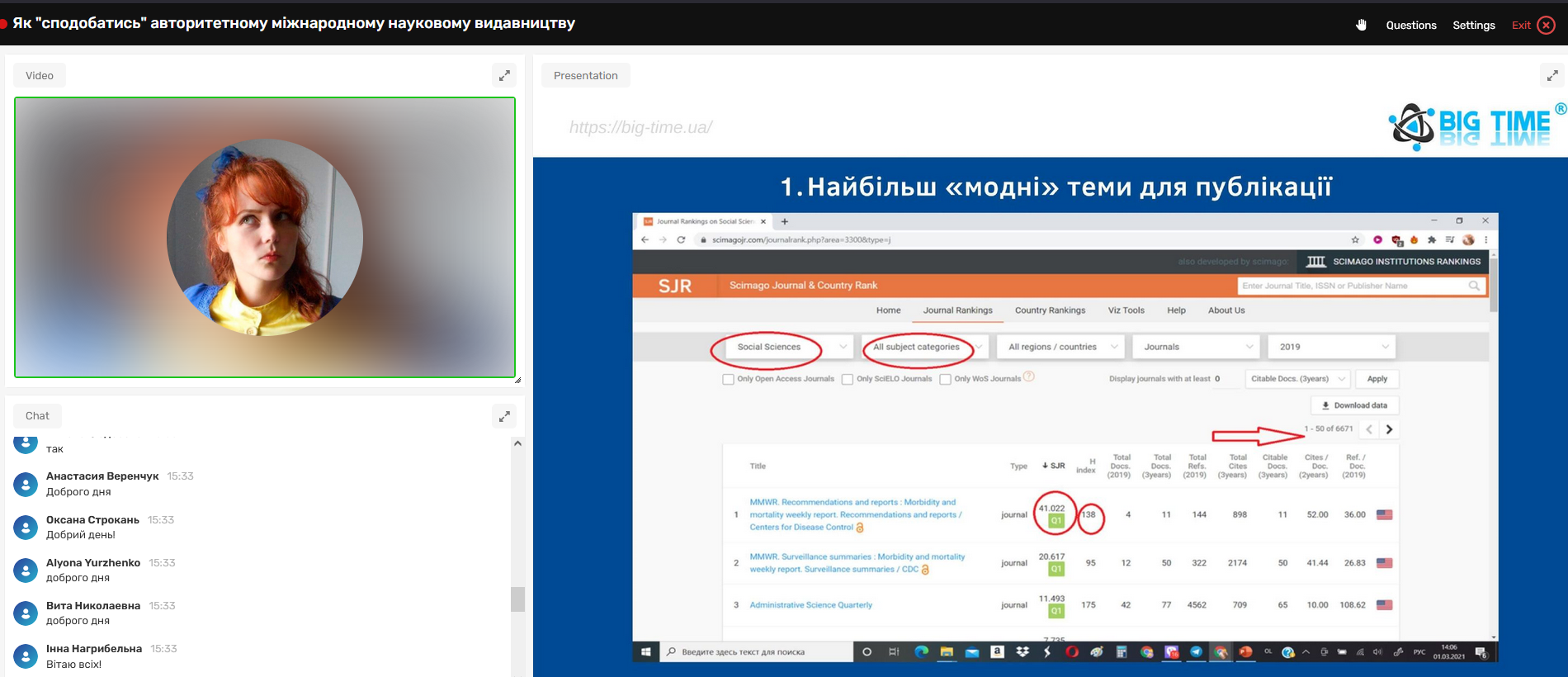Go to the next page of journal results
The image size is (1568, 677).
(x=1390, y=429)
